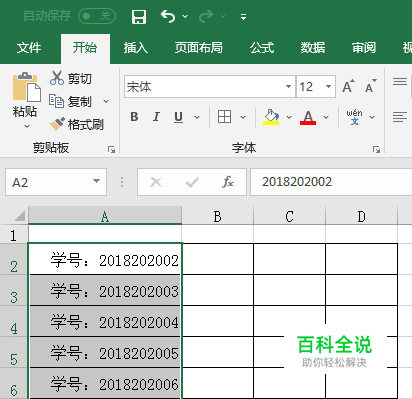Go to the 公式 (Formulas) tab
This screenshot has width=412, height=399.
(262, 48)
